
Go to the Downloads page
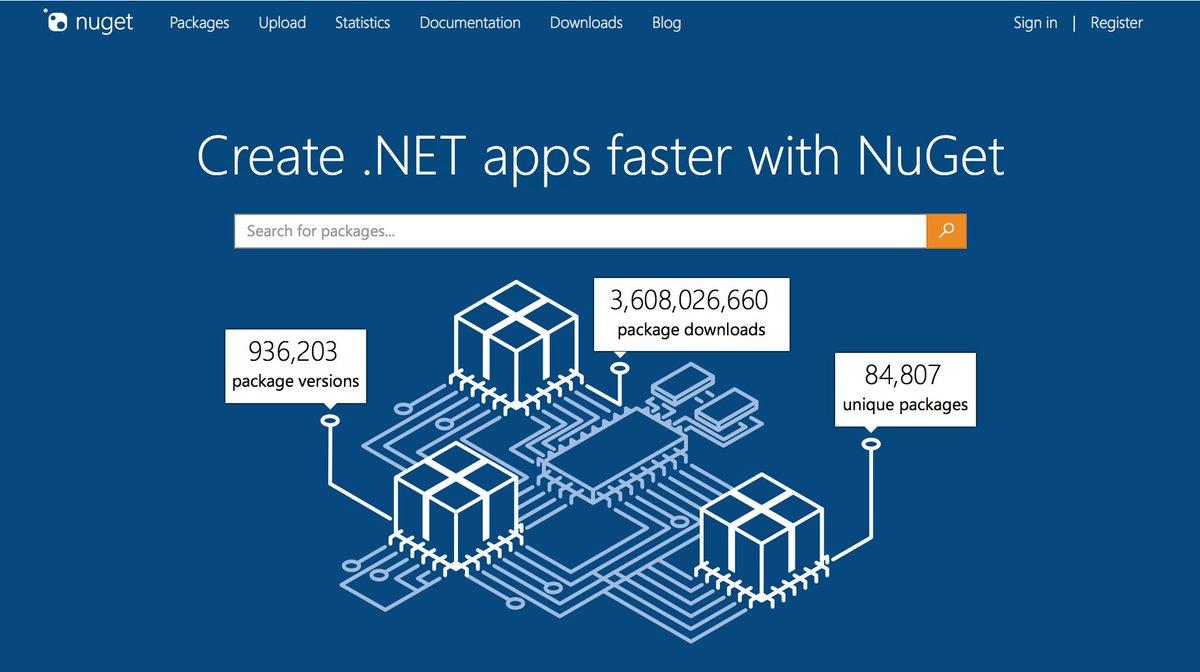tap(586, 22)
